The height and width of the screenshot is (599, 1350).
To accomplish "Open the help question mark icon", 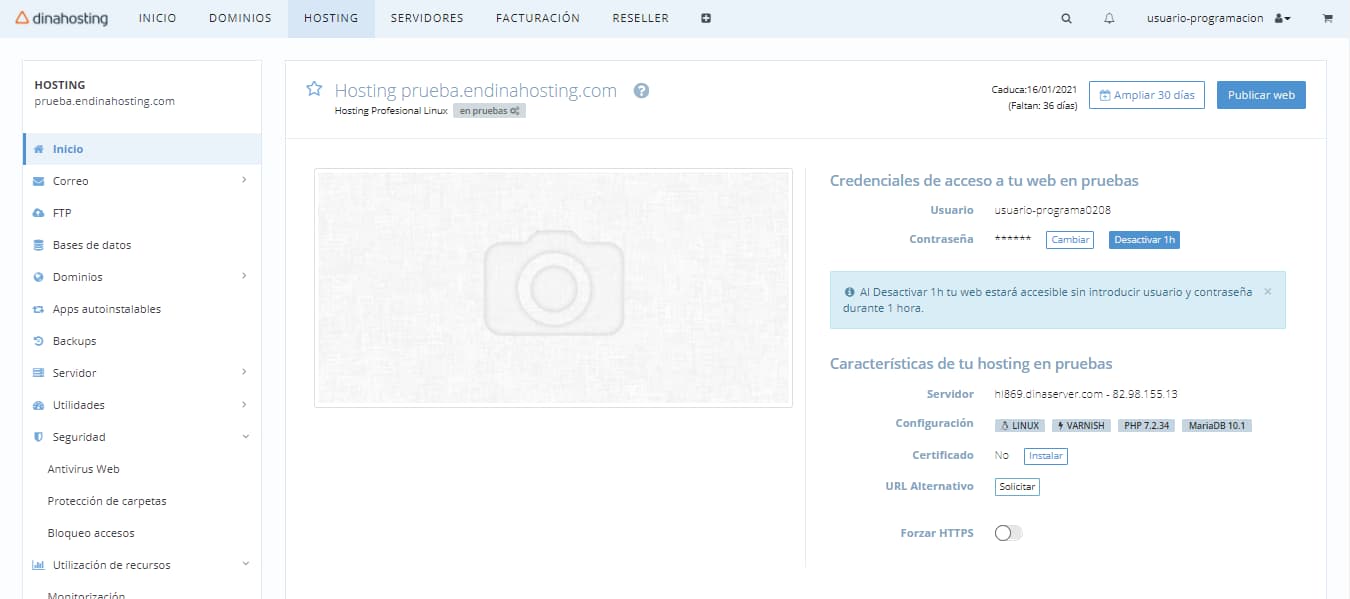I will (x=642, y=91).
